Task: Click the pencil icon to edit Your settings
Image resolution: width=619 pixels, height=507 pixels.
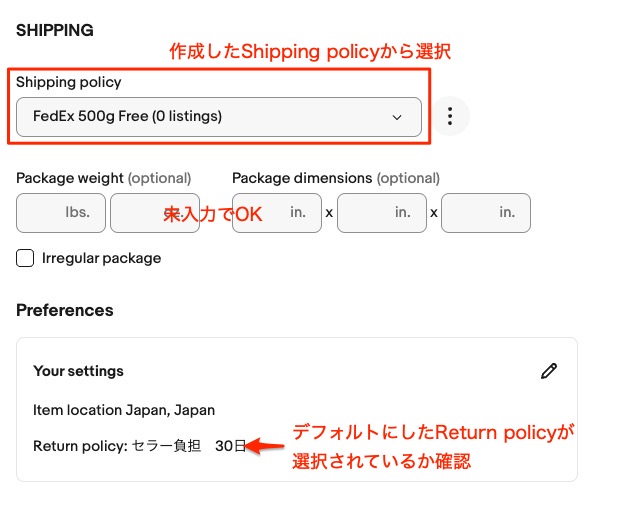Action: pos(548,371)
